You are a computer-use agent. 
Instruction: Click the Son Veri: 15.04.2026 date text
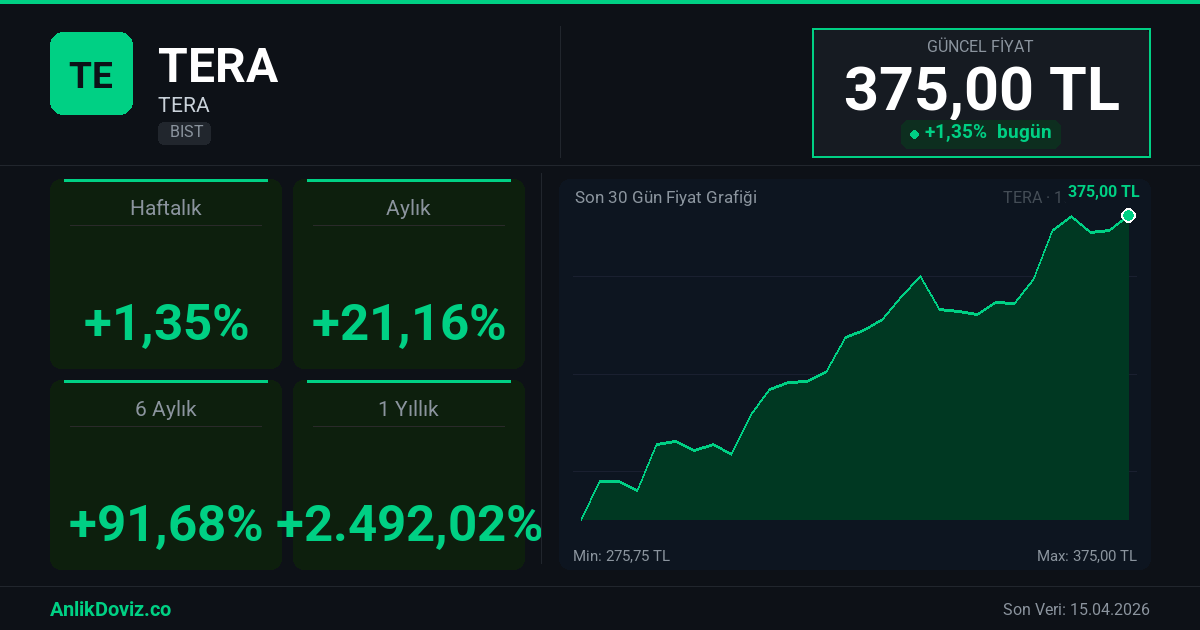(1076, 609)
